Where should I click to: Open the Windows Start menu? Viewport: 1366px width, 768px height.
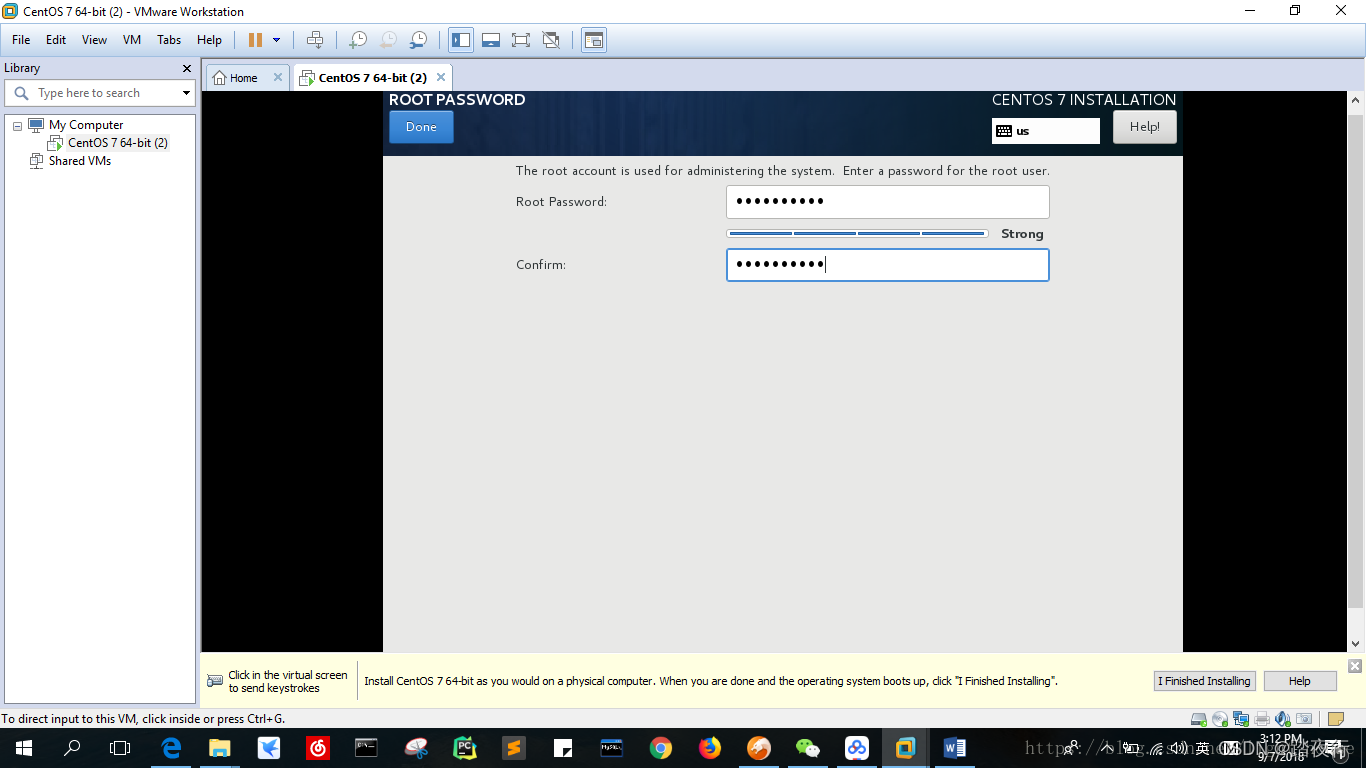[23, 748]
